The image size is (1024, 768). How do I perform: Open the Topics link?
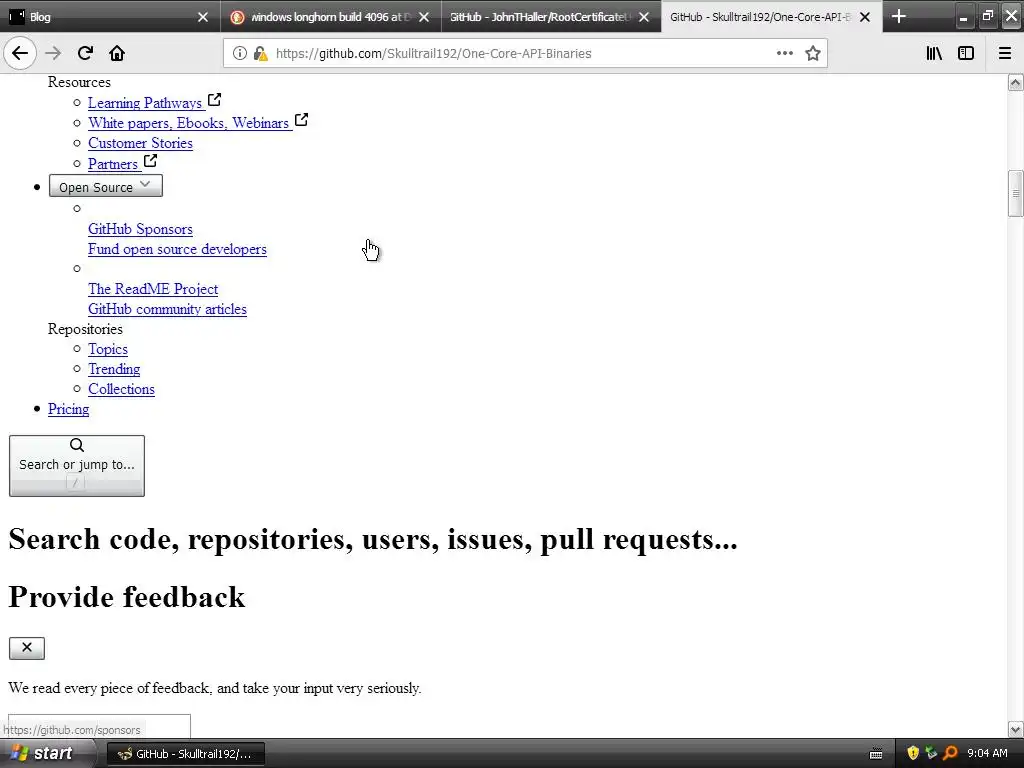(108, 349)
